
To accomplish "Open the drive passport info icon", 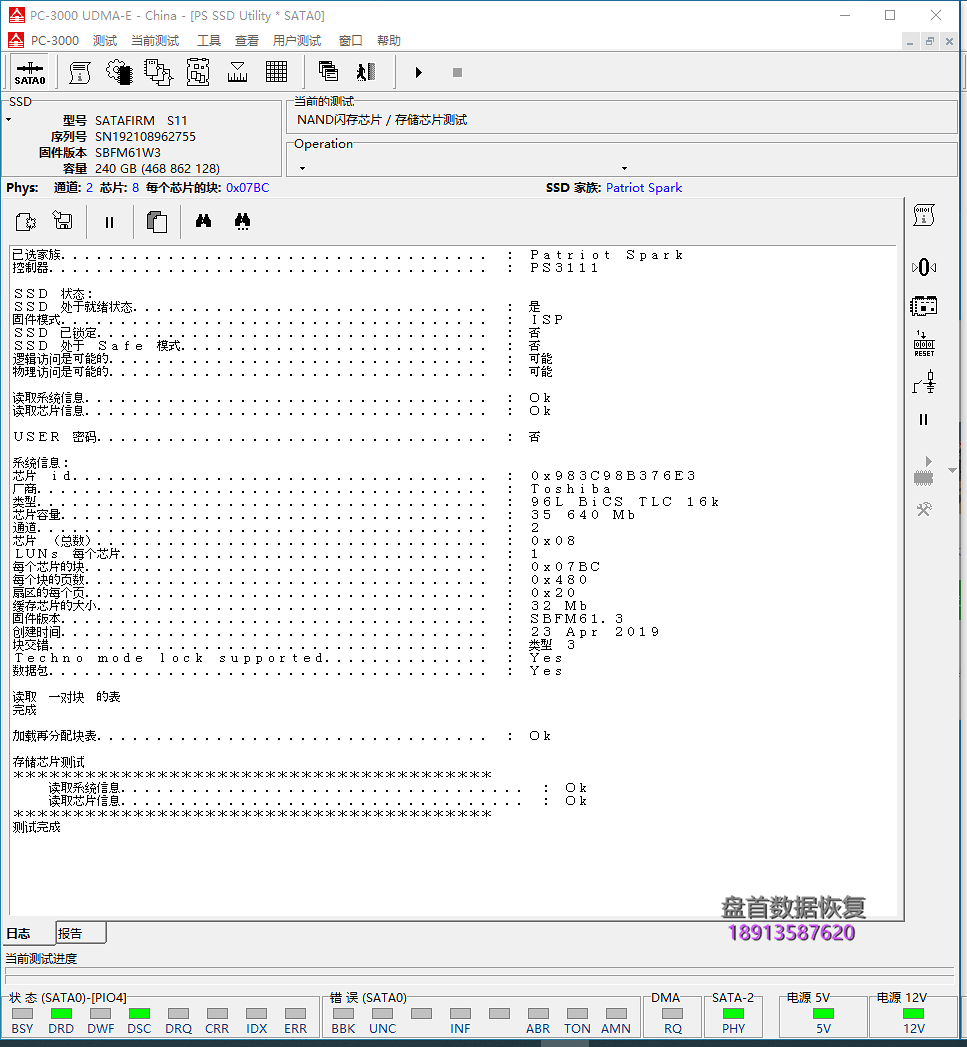I will [x=79, y=72].
